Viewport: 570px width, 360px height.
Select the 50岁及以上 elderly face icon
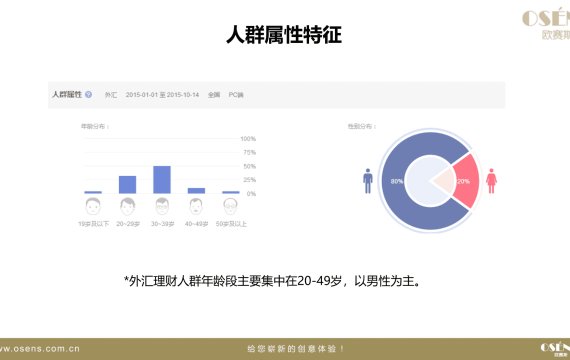click(x=231, y=206)
